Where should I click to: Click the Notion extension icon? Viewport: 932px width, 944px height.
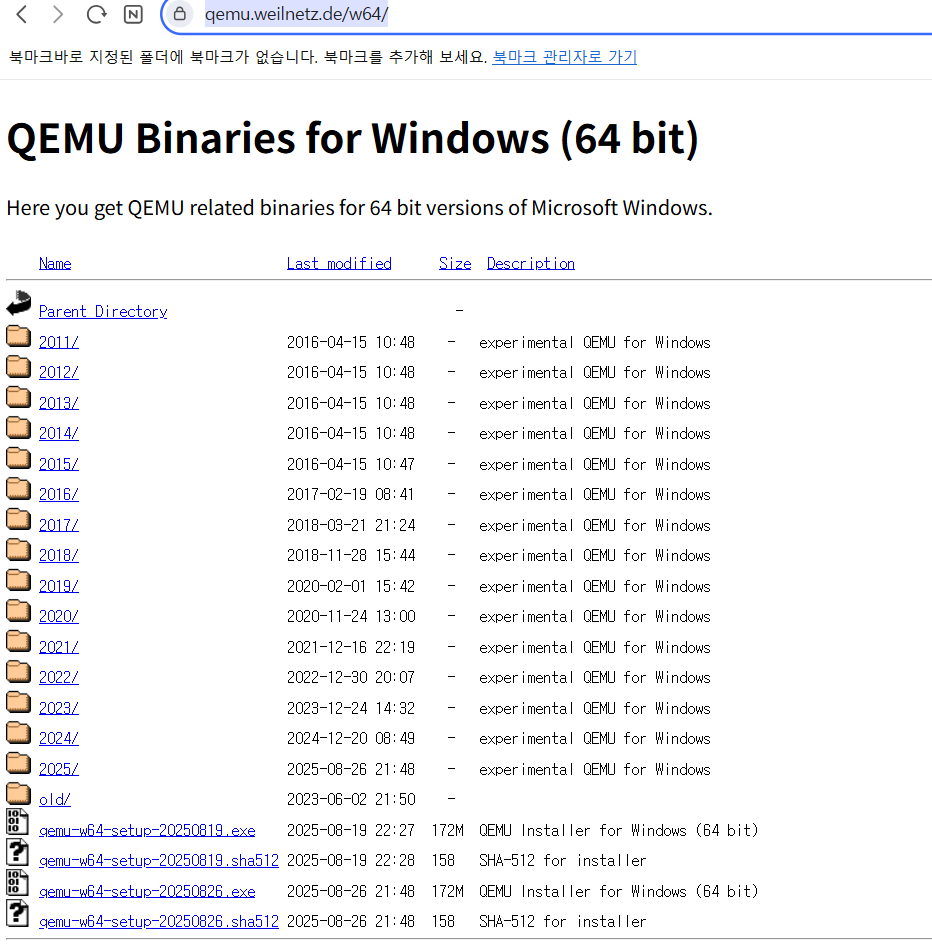(x=133, y=14)
